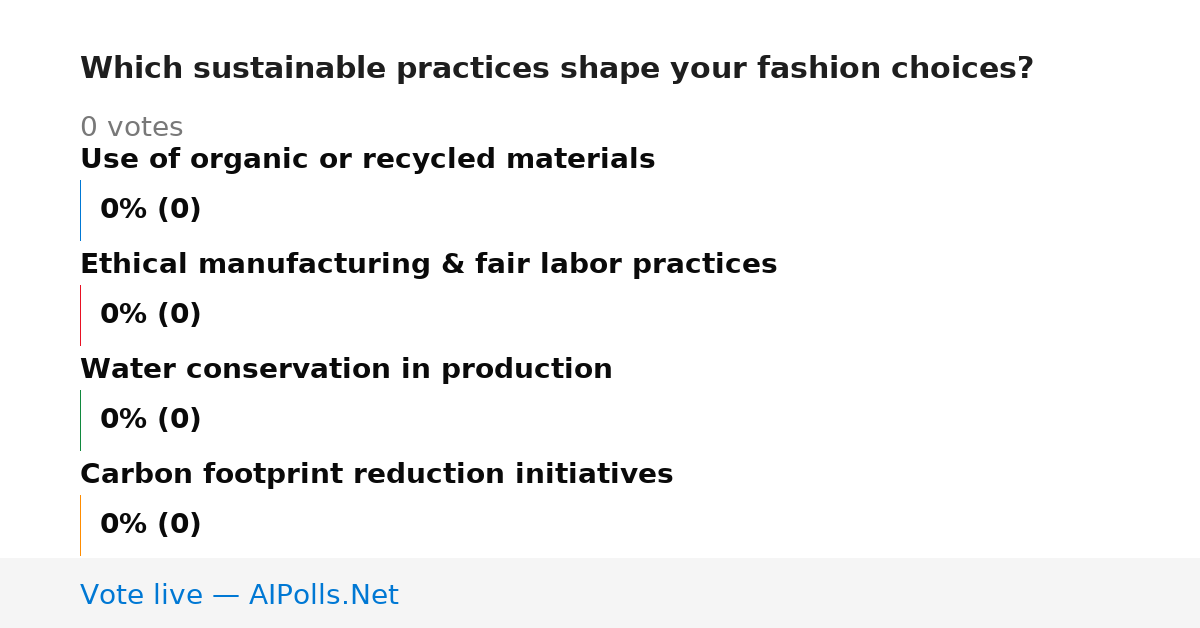
Task: Choose Use of organic or recycled materials
Action: click(x=367, y=160)
